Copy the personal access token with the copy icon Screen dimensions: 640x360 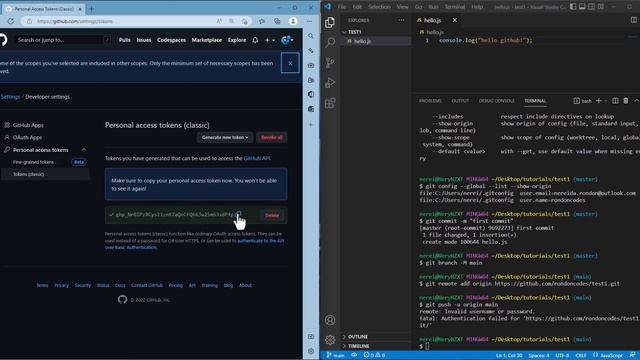click(x=239, y=214)
